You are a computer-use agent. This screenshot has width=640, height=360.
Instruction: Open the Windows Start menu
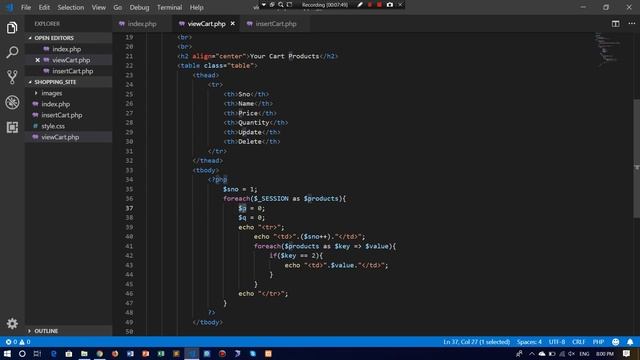7,354
